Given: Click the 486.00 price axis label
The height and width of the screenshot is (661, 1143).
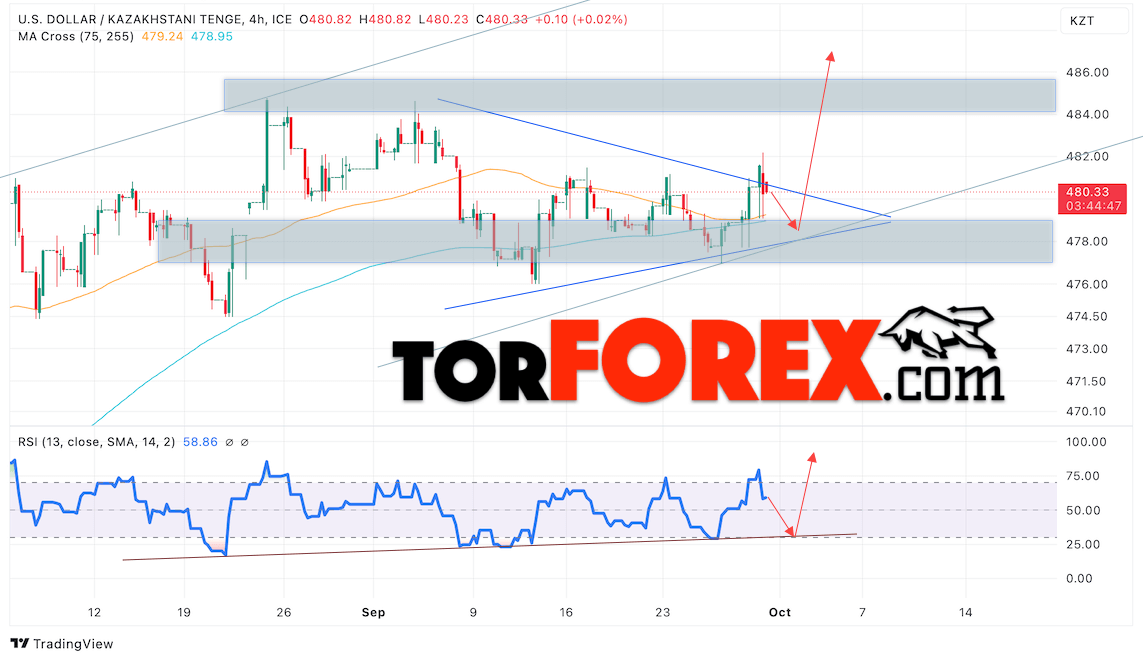Looking at the screenshot, I should click(1087, 72).
